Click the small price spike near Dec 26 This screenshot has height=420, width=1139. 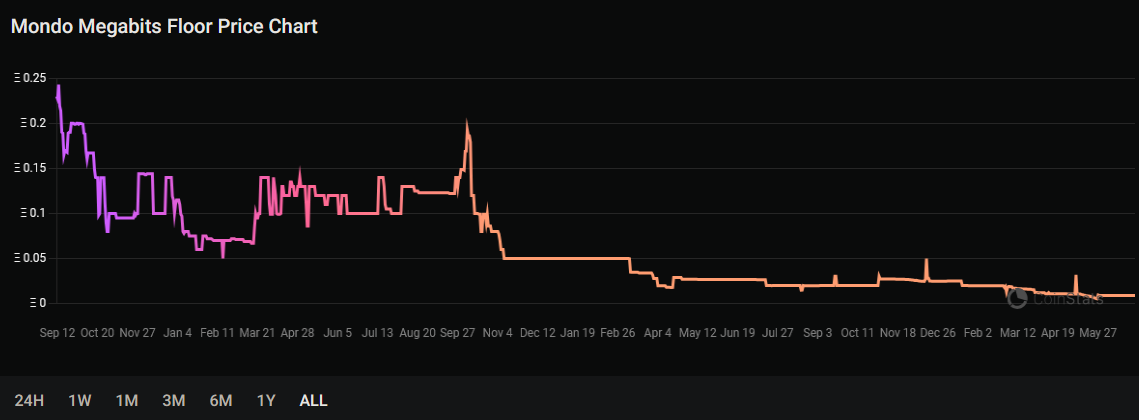(926, 261)
